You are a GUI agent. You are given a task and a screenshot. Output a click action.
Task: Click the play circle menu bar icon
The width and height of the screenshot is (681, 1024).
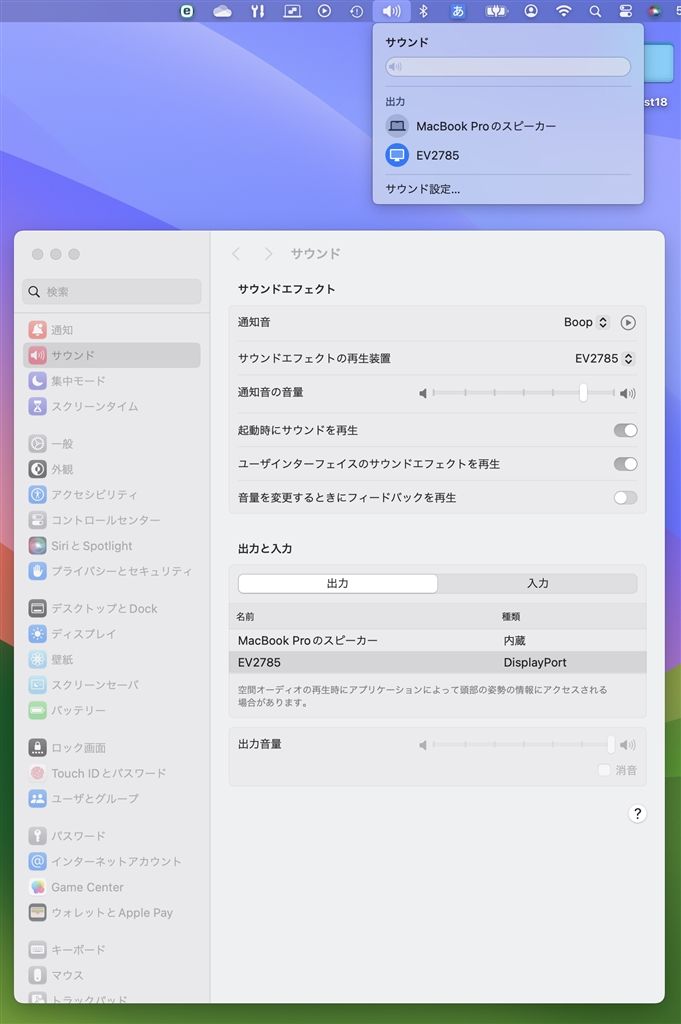pos(325,11)
